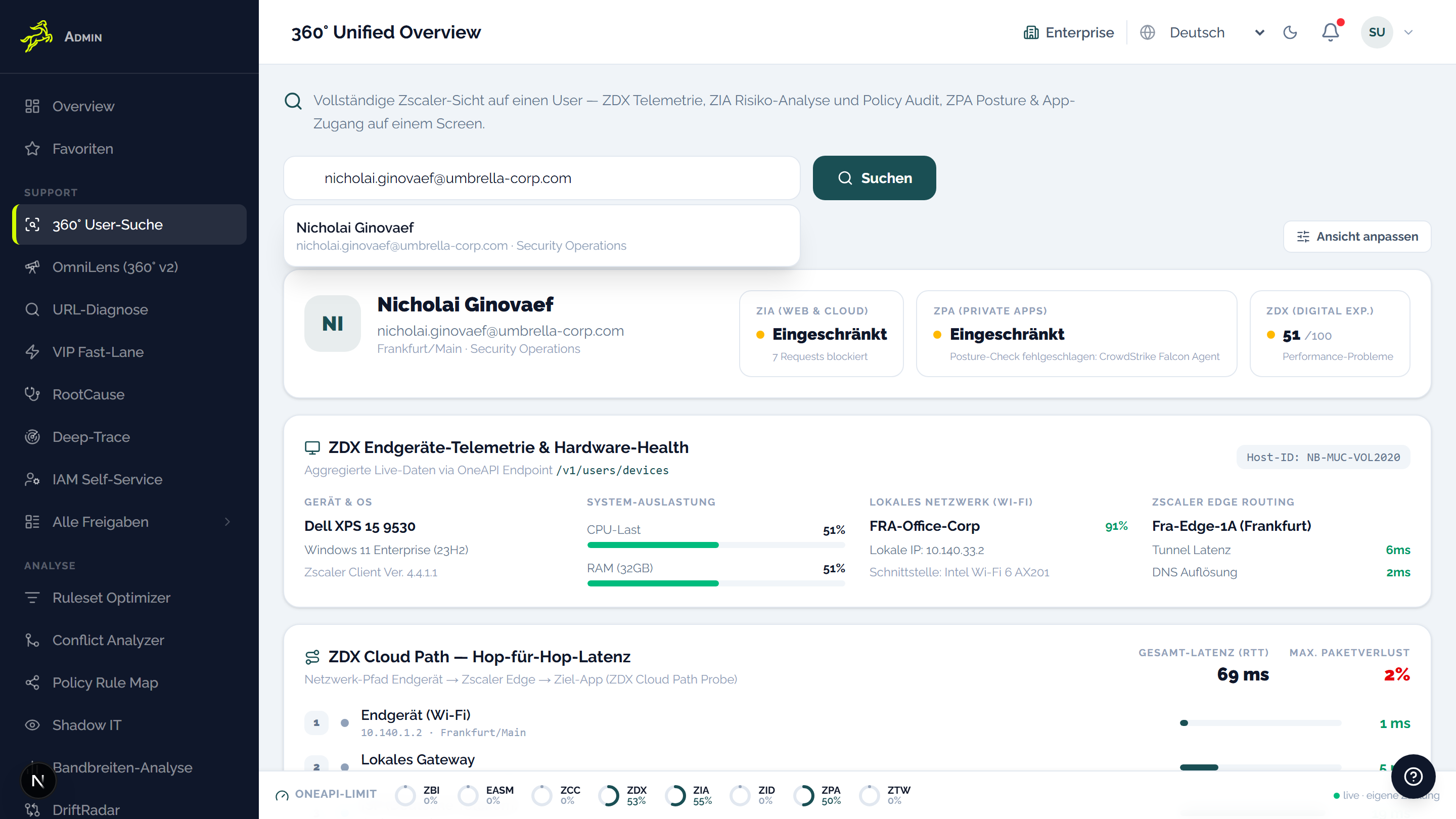Open the ZDX (Digital Exp.) score card

pyautogui.click(x=1330, y=334)
